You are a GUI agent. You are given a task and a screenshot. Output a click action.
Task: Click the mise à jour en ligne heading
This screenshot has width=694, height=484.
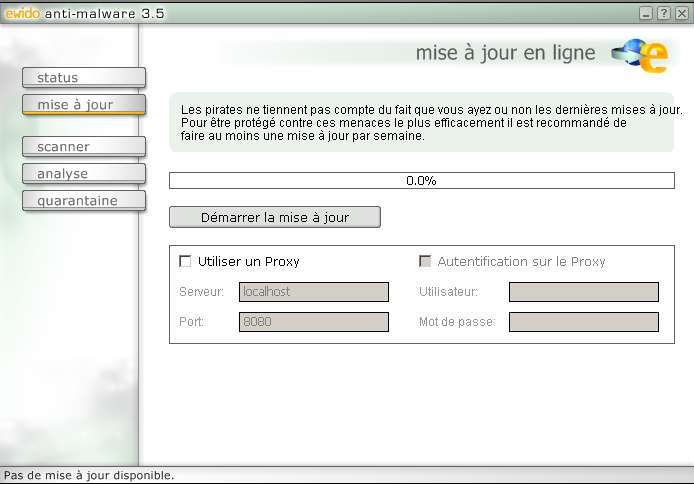click(x=505, y=53)
